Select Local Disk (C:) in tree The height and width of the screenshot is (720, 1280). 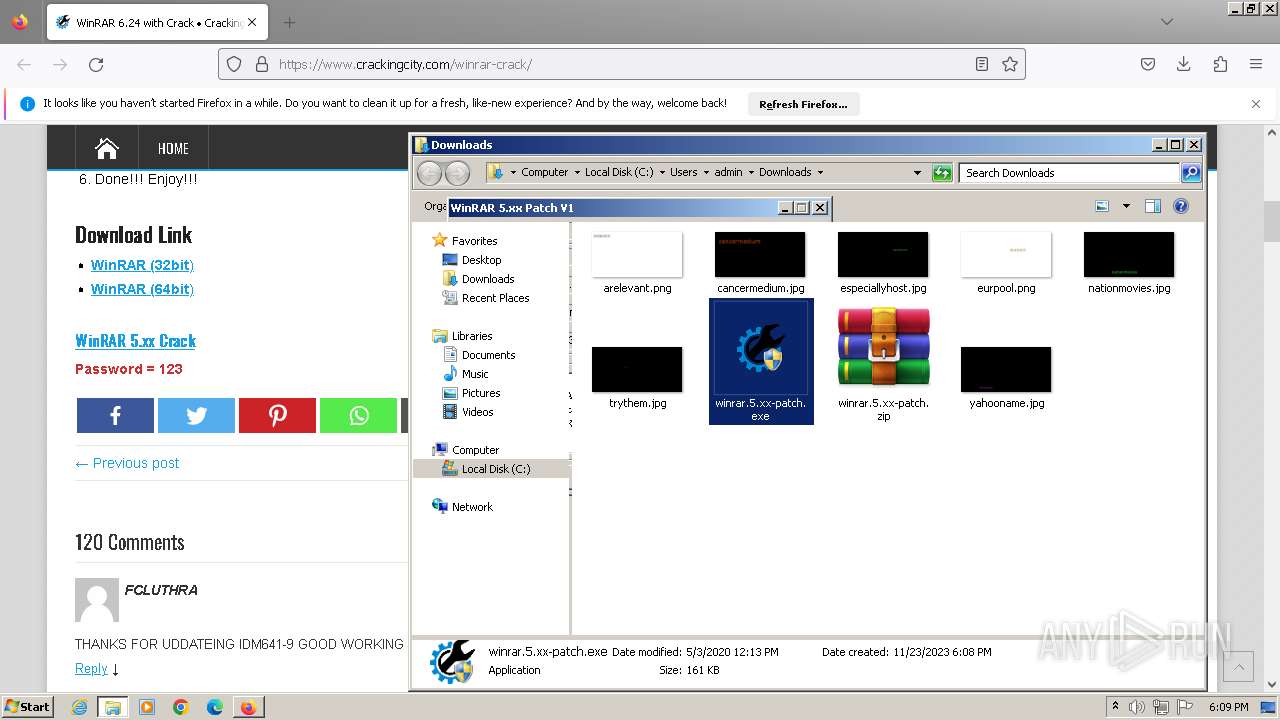point(496,469)
